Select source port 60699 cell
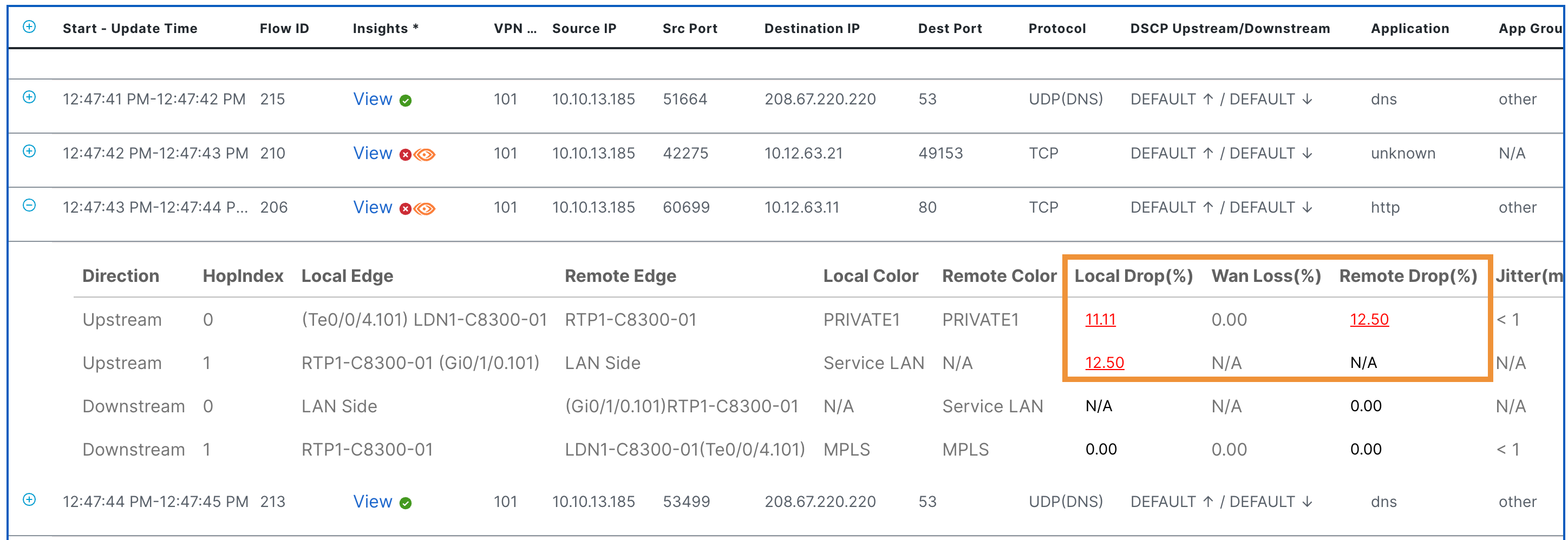 [686, 207]
